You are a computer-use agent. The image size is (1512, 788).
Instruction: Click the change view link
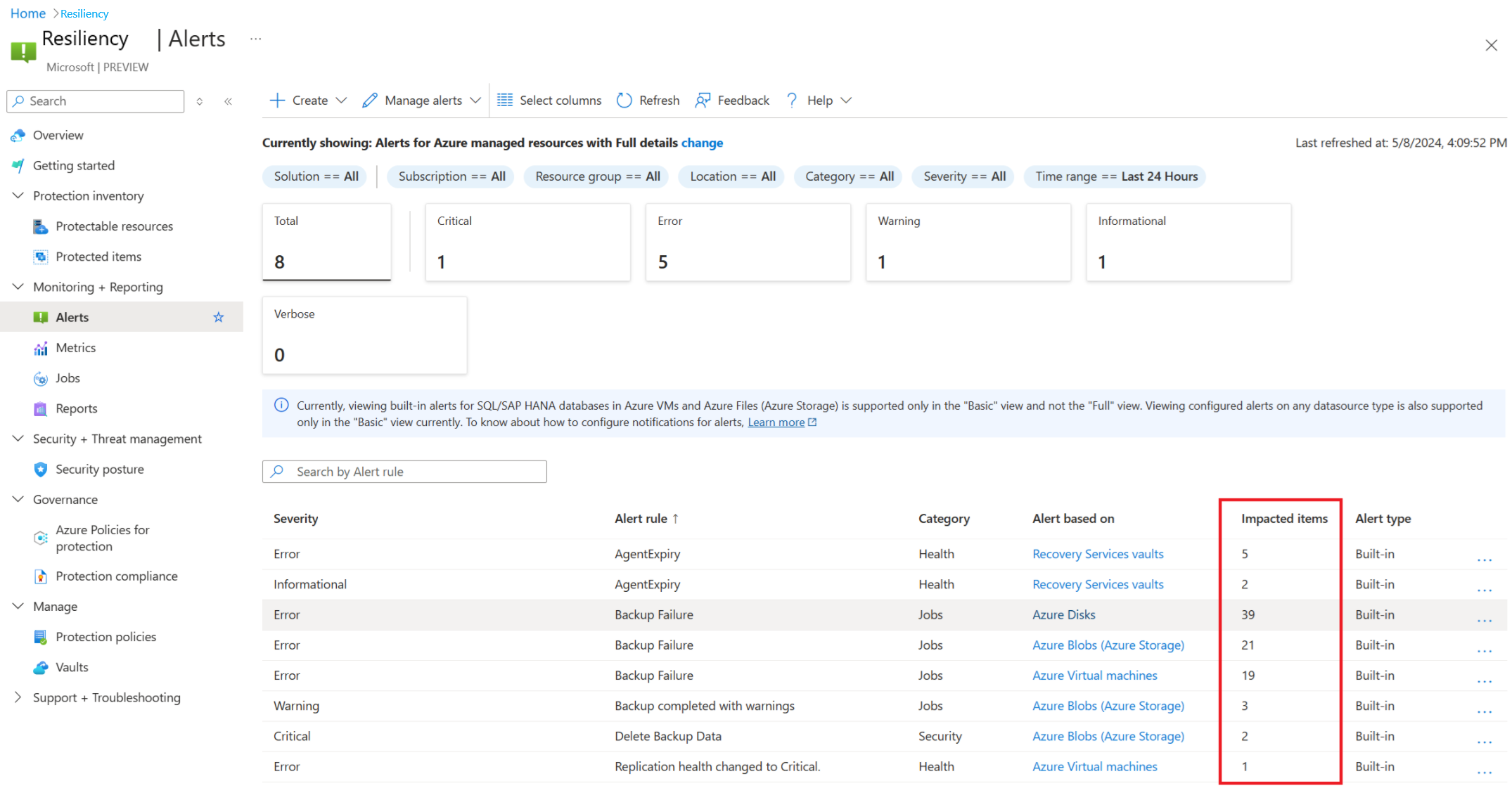[702, 143]
